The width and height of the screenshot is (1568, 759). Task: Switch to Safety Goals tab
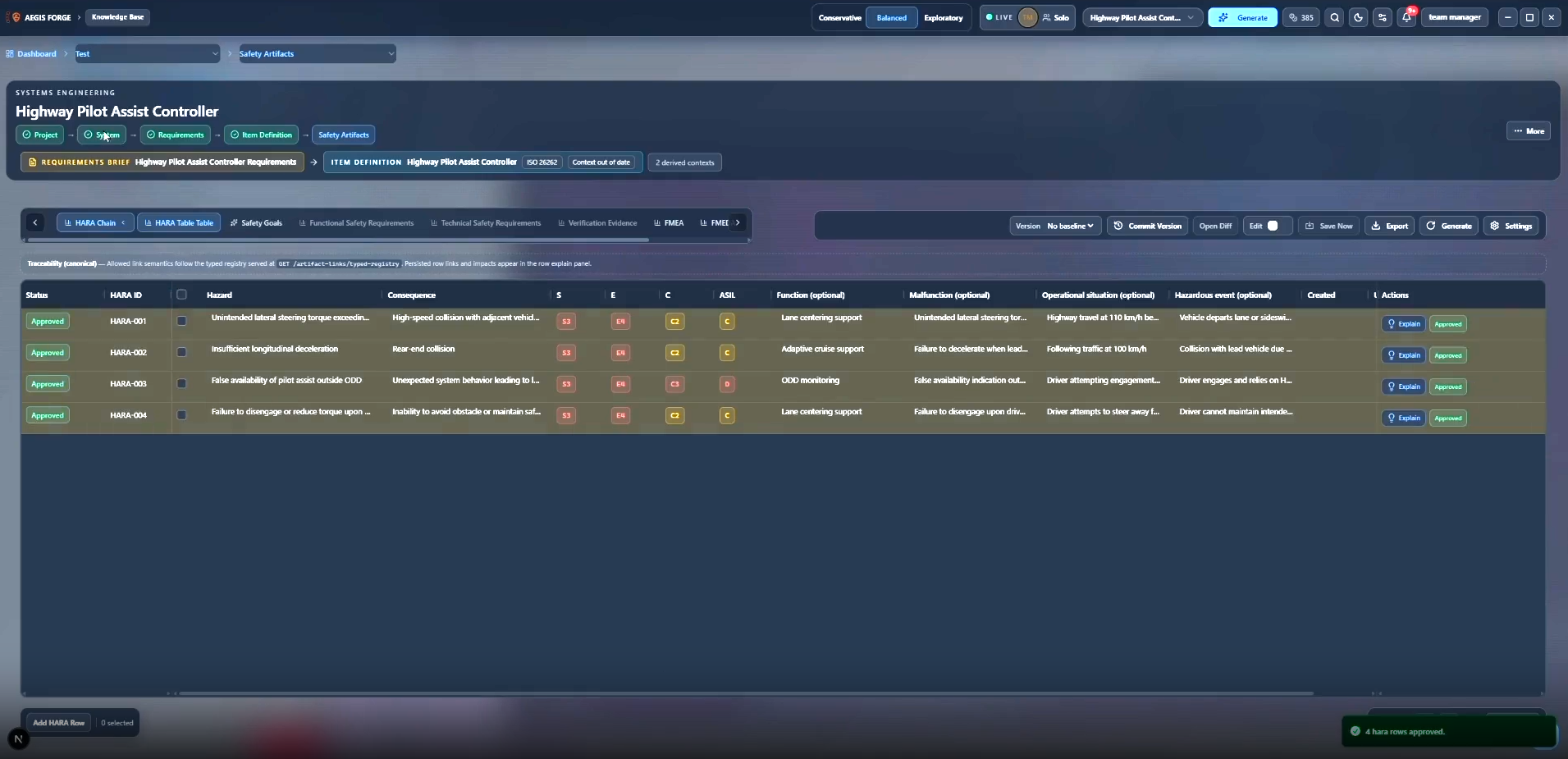pyautogui.click(x=256, y=223)
